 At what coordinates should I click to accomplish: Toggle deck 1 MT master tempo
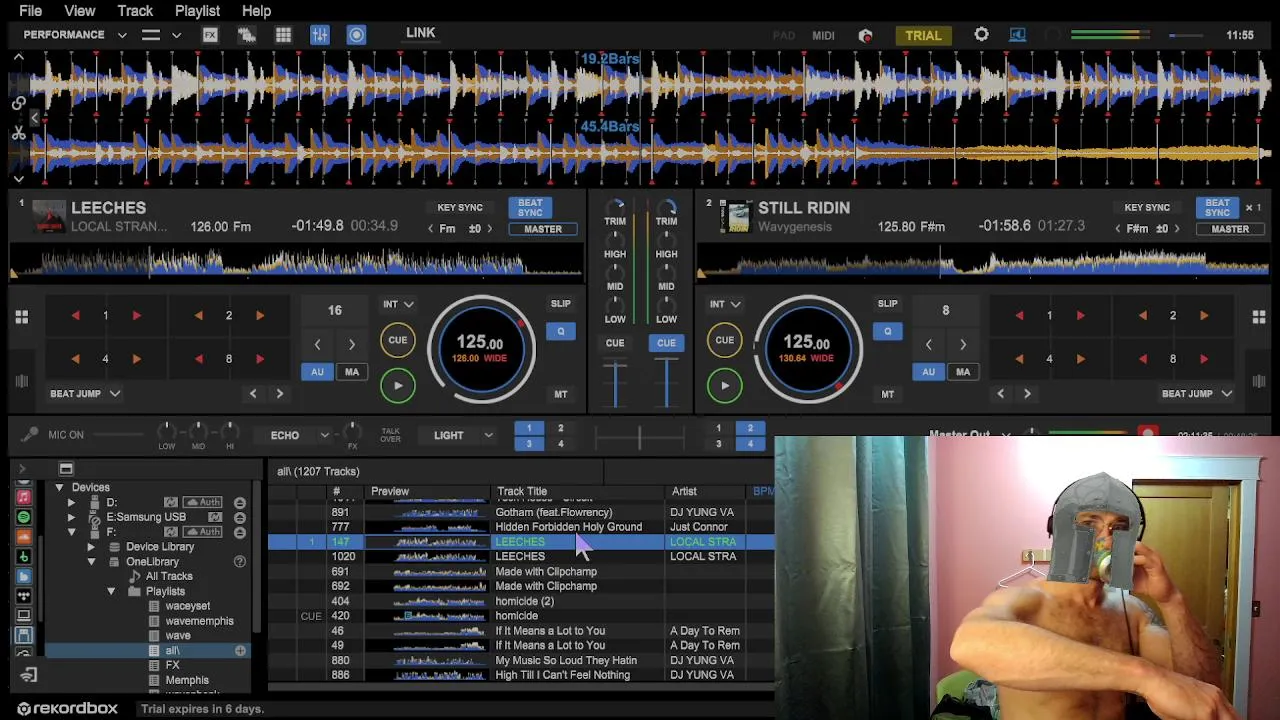tap(561, 395)
